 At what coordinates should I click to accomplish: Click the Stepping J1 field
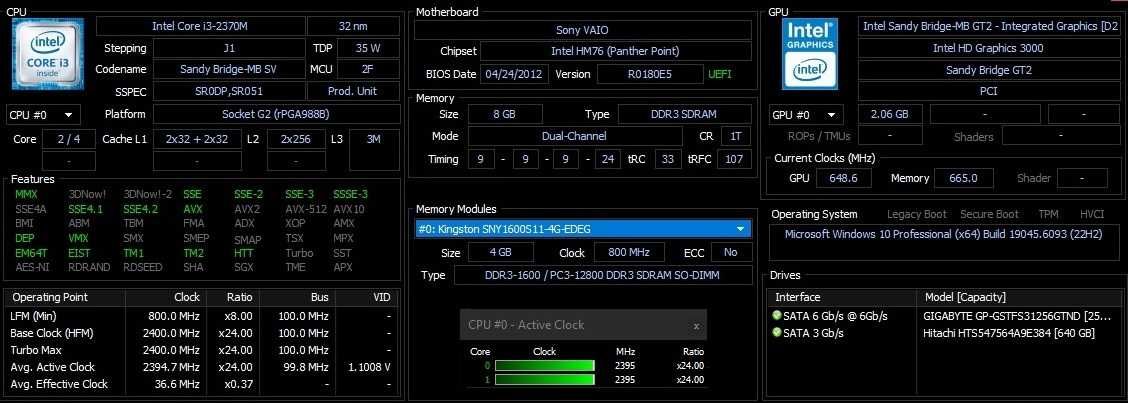tap(229, 49)
